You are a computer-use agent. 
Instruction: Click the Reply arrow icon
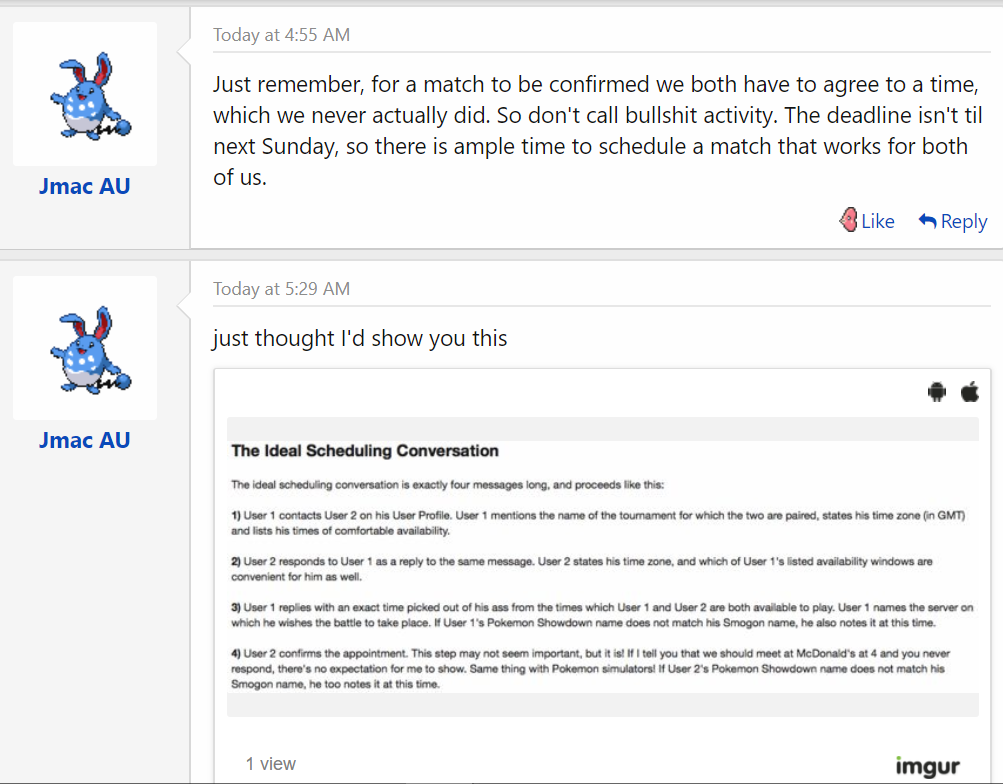point(927,221)
